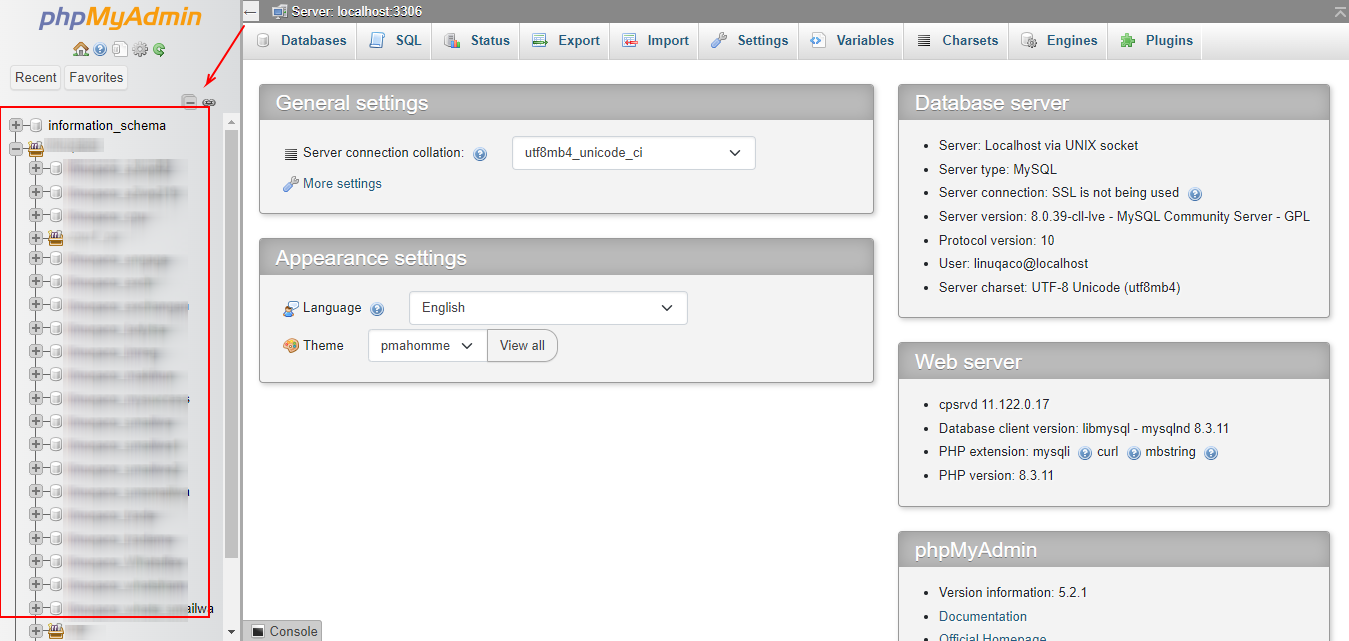Collapse the expanded database group below information_schema
This screenshot has height=641, width=1349.
[16, 149]
